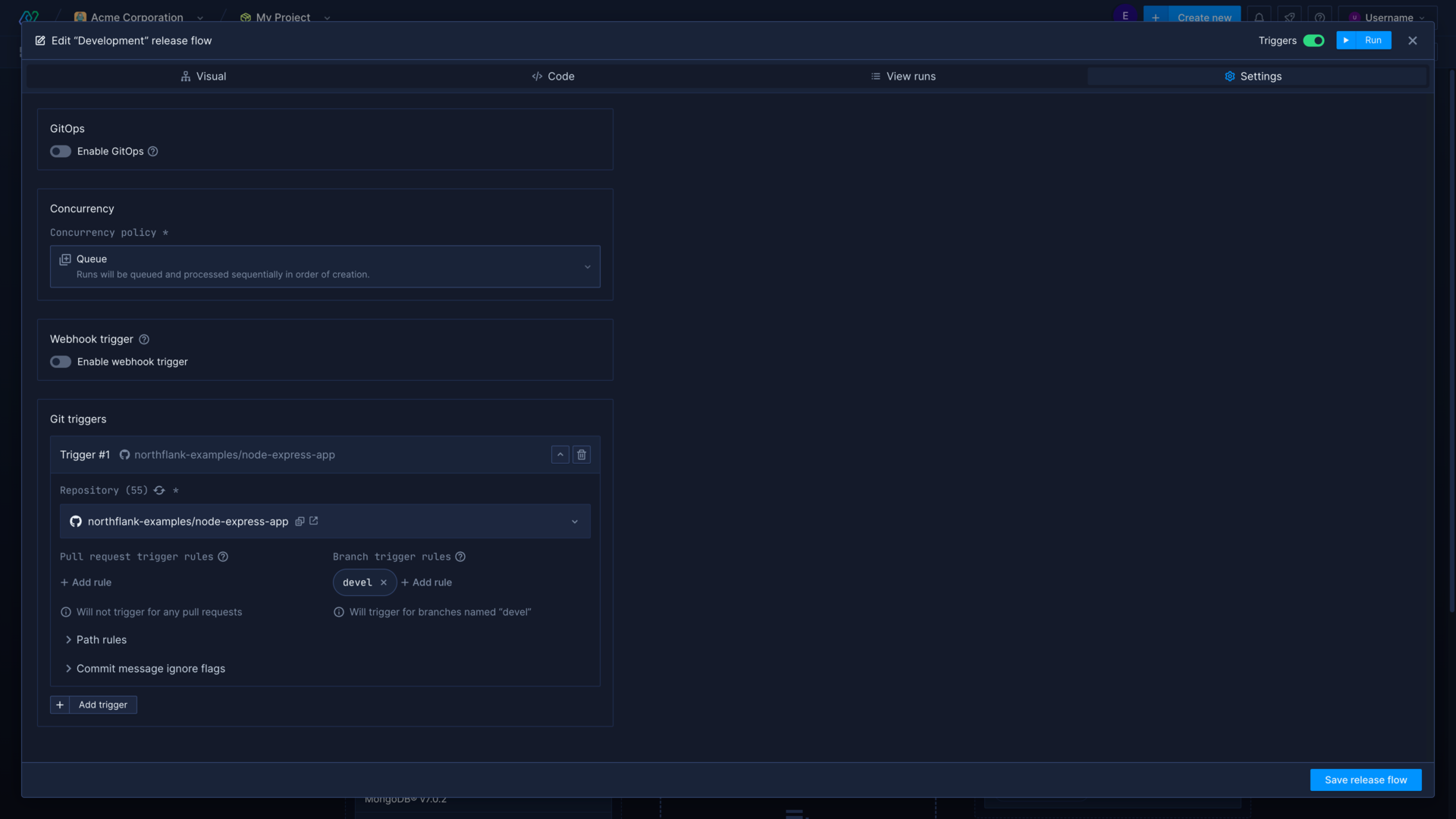Click the repository refresh icon

[x=159, y=491]
